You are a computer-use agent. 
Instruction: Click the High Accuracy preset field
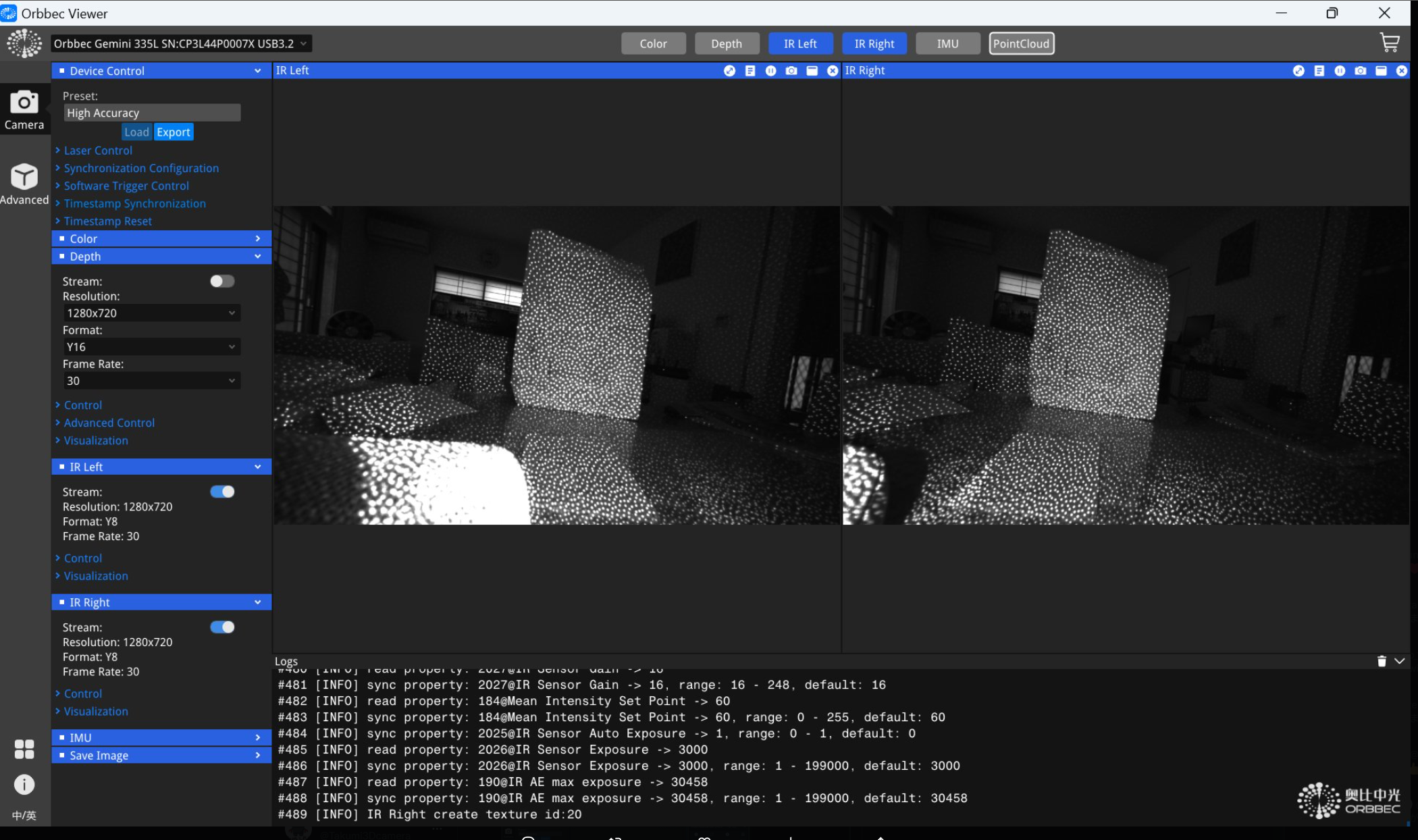pos(151,113)
